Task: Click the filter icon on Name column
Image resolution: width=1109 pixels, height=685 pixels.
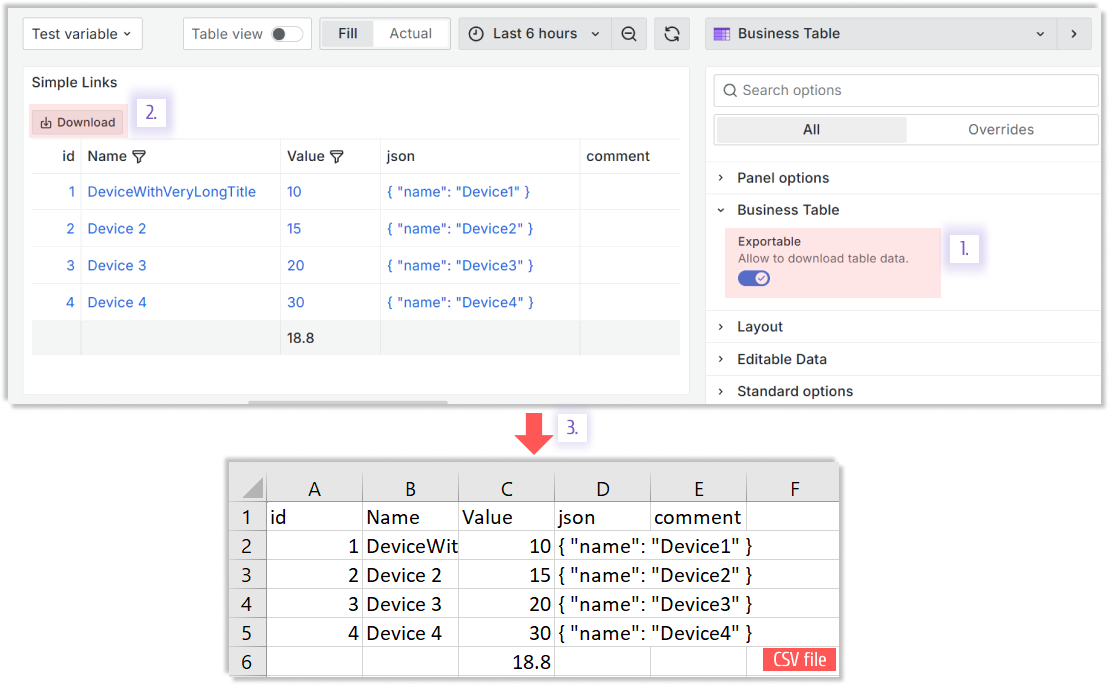Action: point(139,156)
